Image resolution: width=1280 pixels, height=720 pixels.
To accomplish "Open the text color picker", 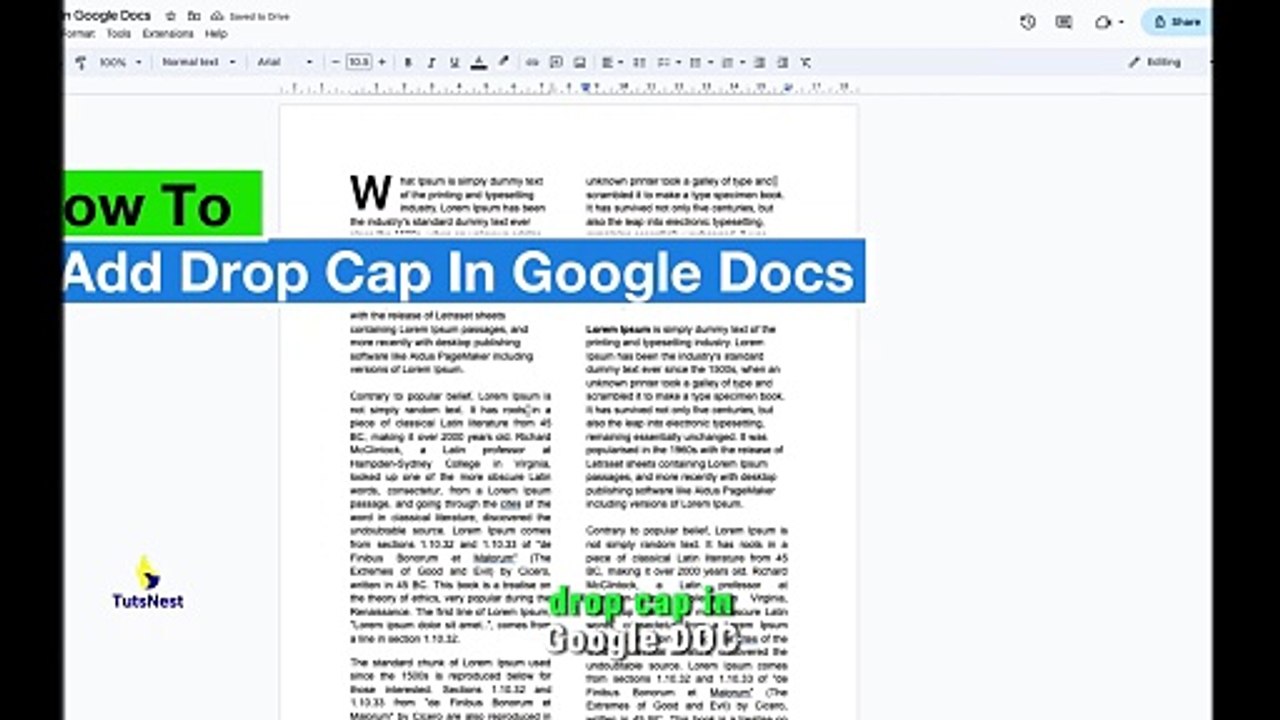I will pyautogui.click(x=479, y=62).
